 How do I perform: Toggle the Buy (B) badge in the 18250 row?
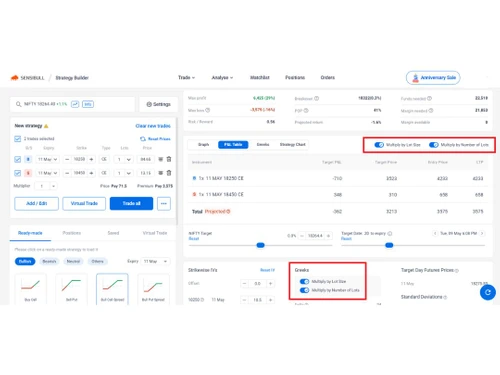coord(28,159)
